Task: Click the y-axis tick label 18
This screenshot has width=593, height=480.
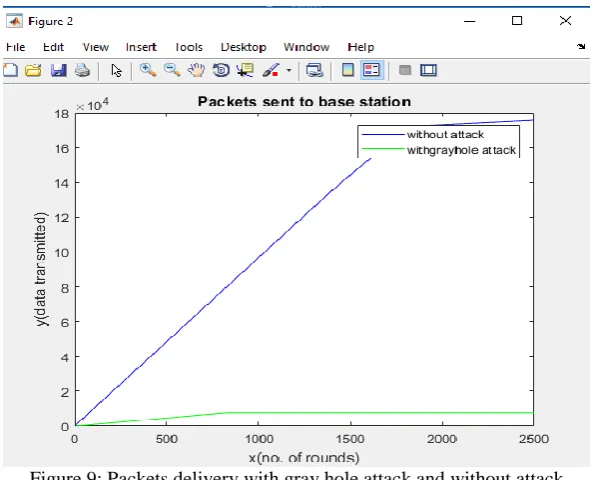Action: pyautogui.click(x=62, y=114)
